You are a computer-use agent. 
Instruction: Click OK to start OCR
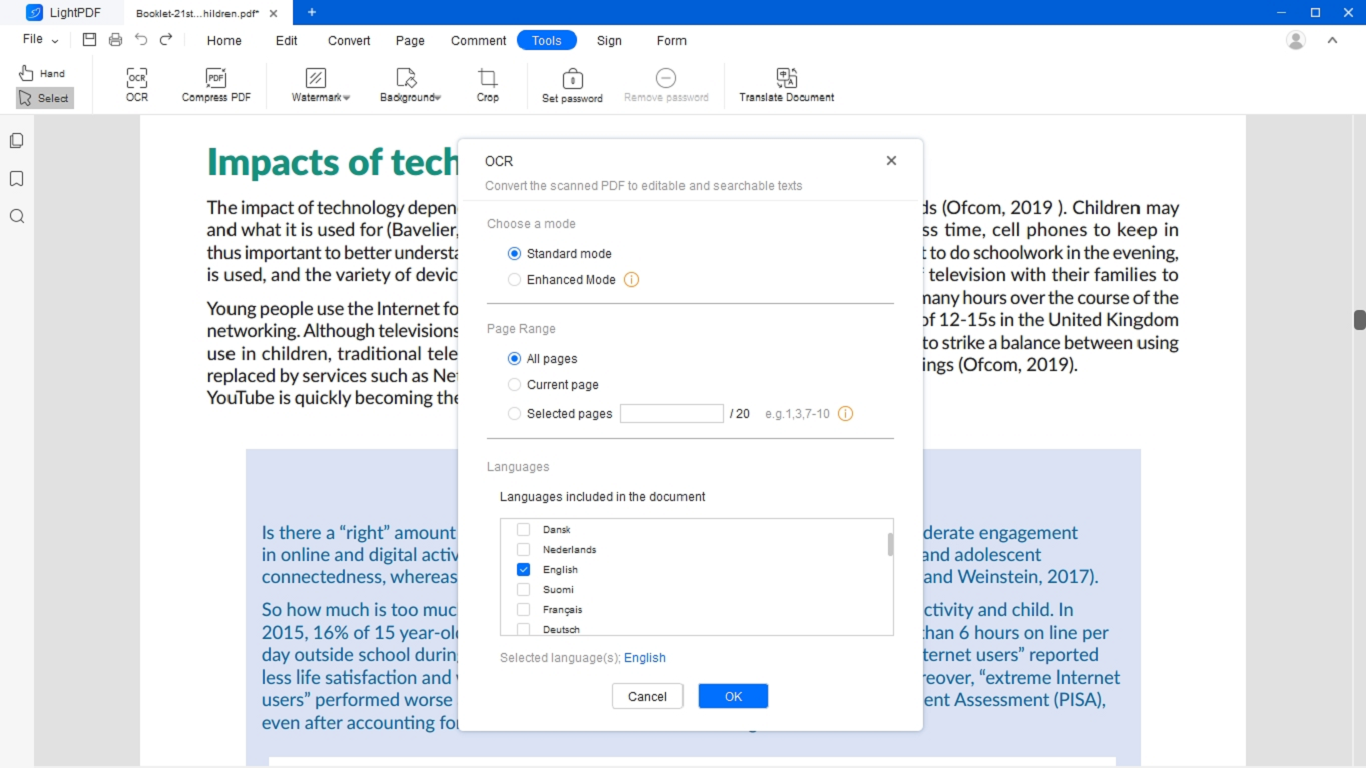click(x=733, y=697)
